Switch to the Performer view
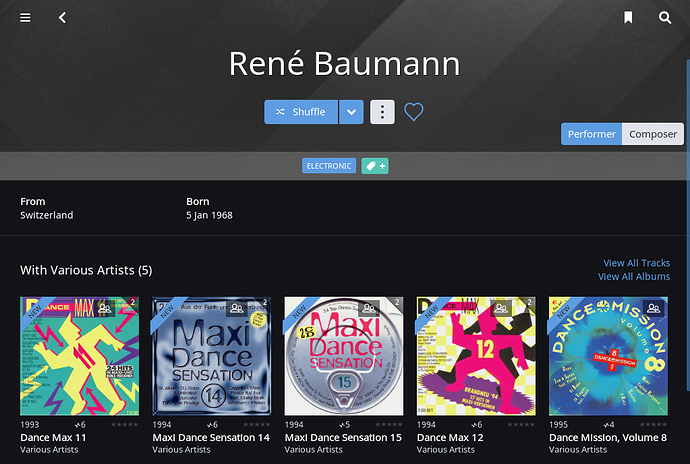690x464 pixels. [x=591, y=134]
